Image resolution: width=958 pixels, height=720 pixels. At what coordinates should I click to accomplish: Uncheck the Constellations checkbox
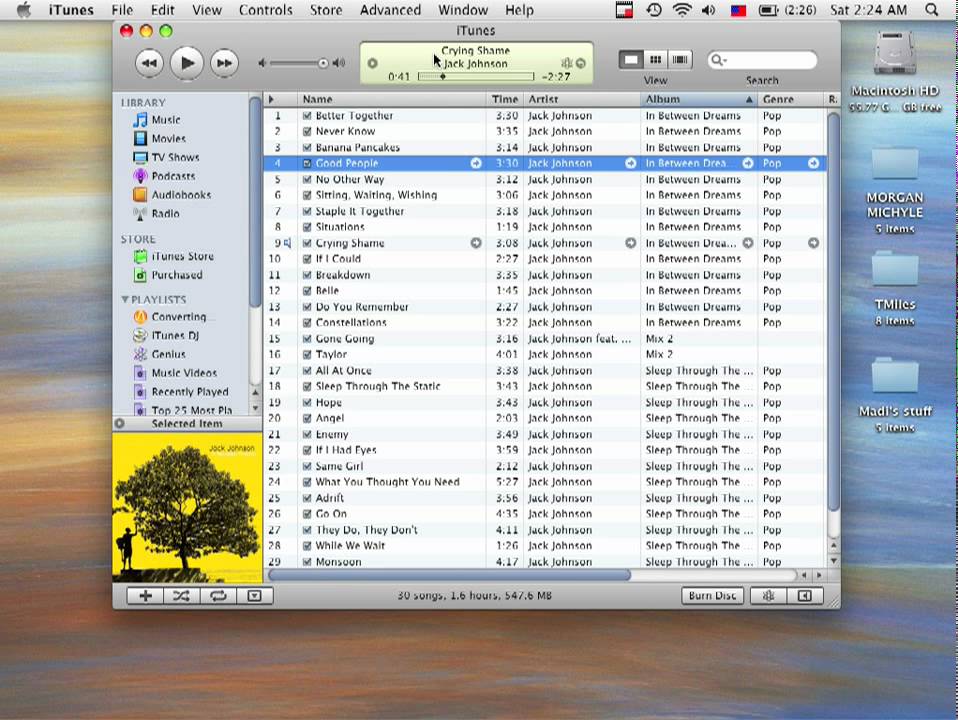[307, 323]
